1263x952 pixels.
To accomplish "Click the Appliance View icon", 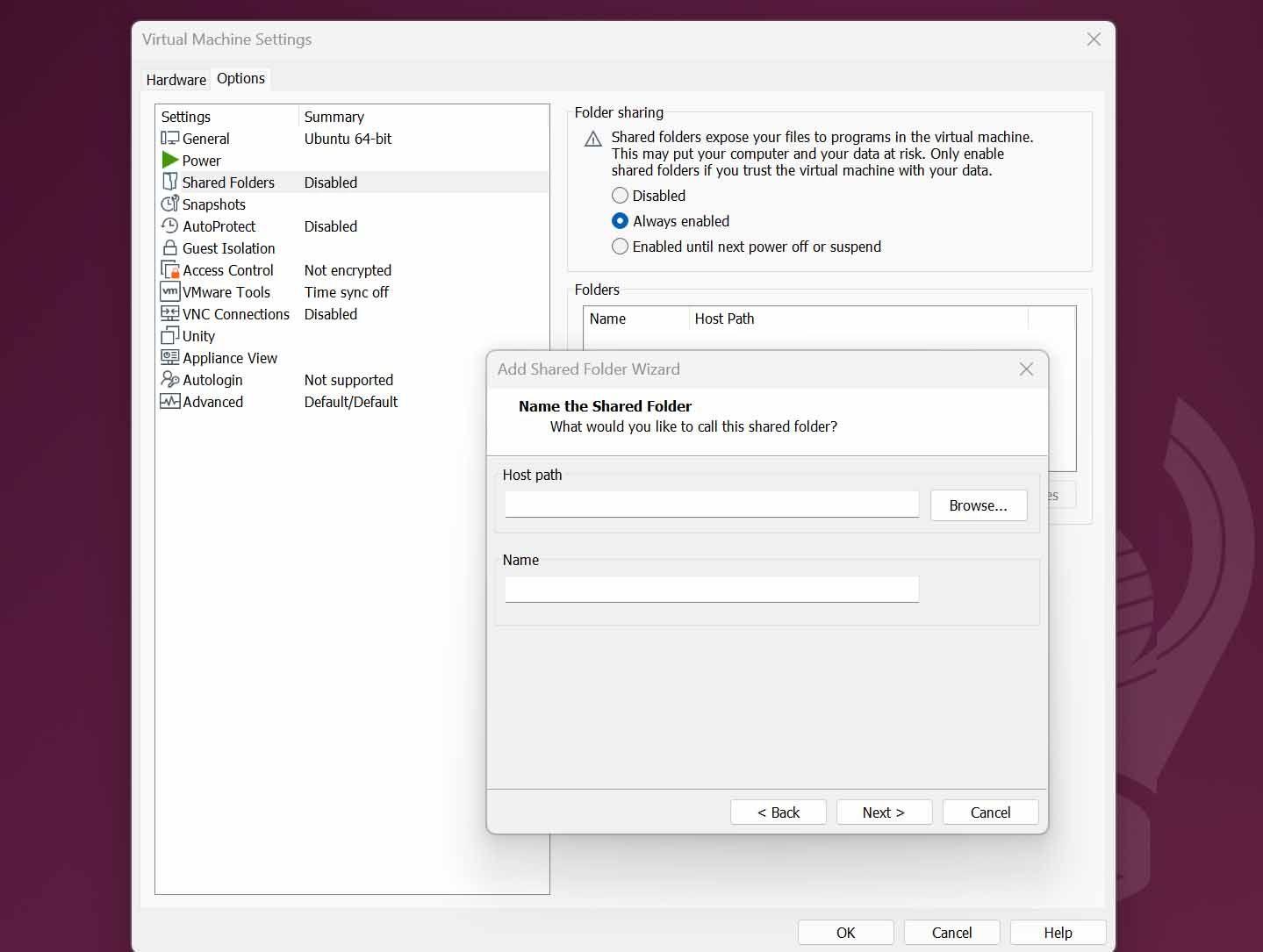I will (170, 357).
